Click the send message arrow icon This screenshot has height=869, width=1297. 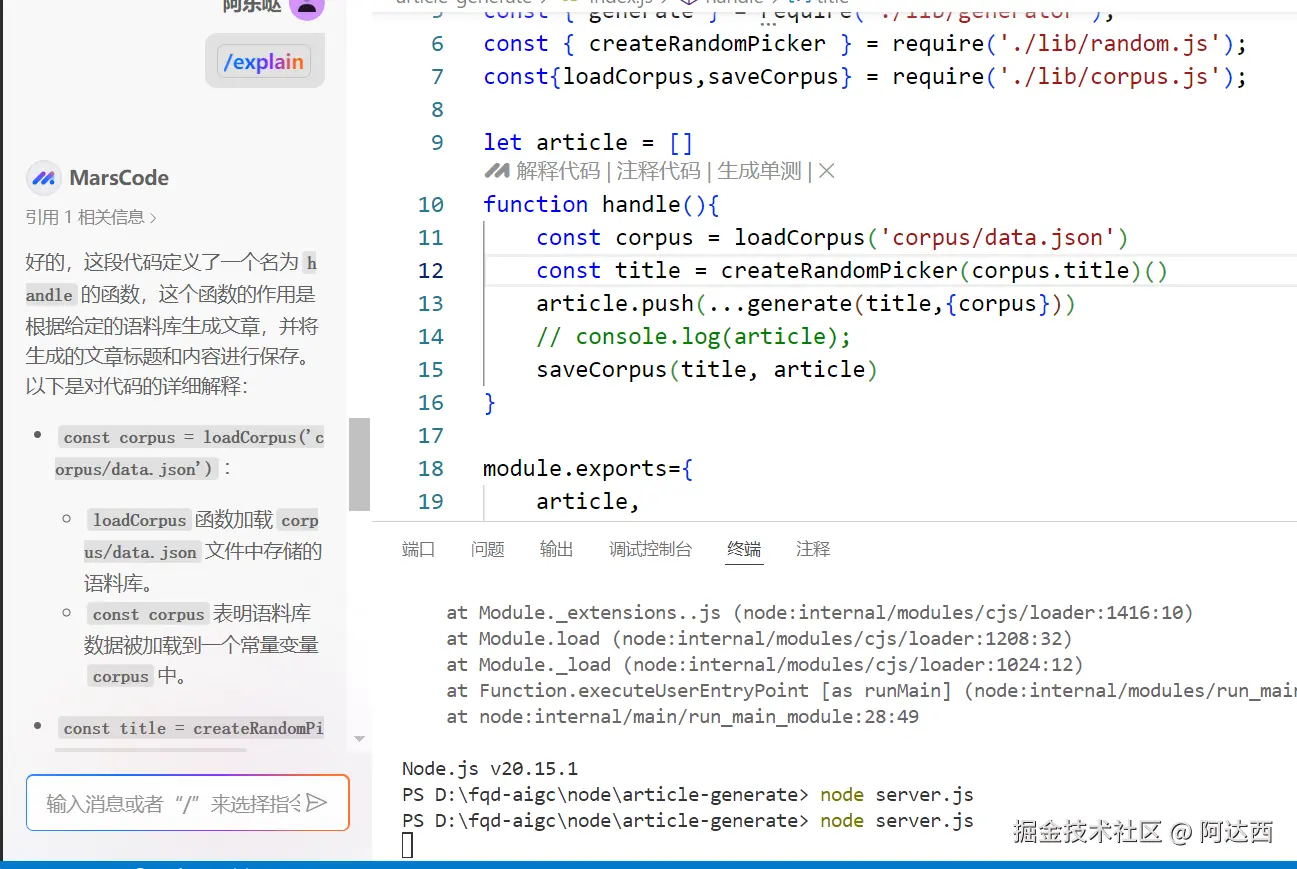[x=317, y=803]
